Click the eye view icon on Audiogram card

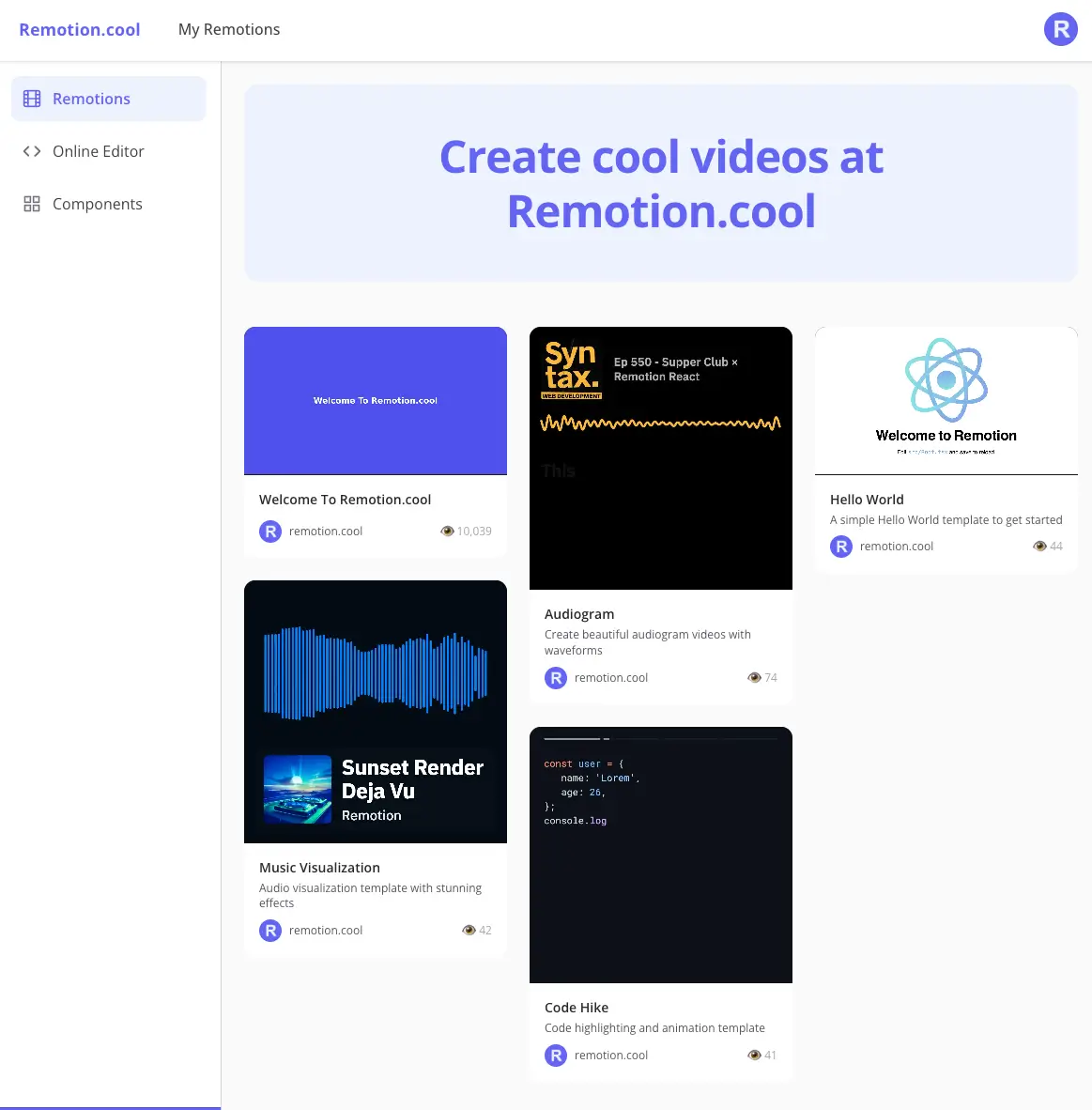point(754,677)
